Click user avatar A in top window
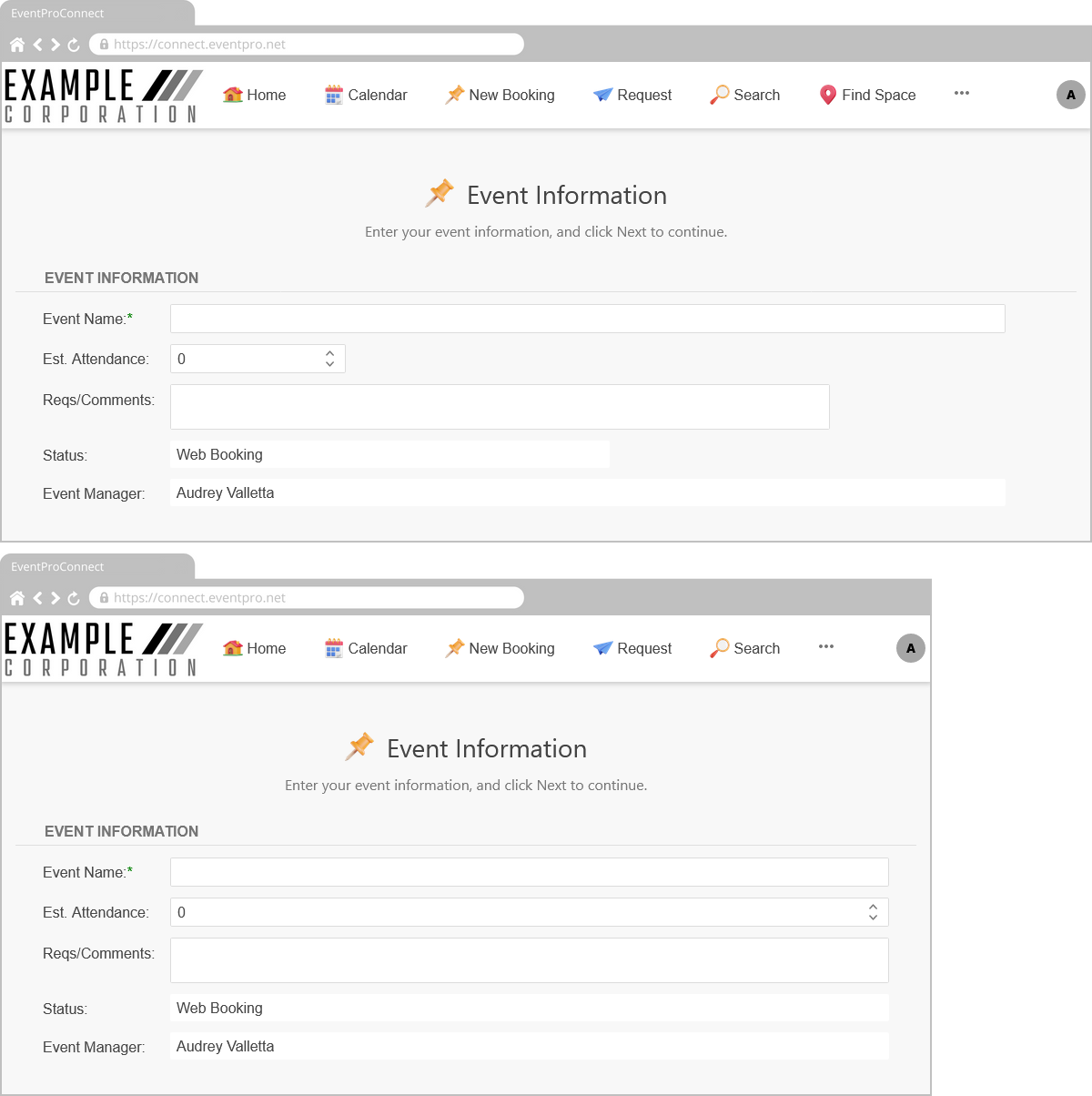The width and height of the screenshot is (1092, 1096). click(1071, 95)
